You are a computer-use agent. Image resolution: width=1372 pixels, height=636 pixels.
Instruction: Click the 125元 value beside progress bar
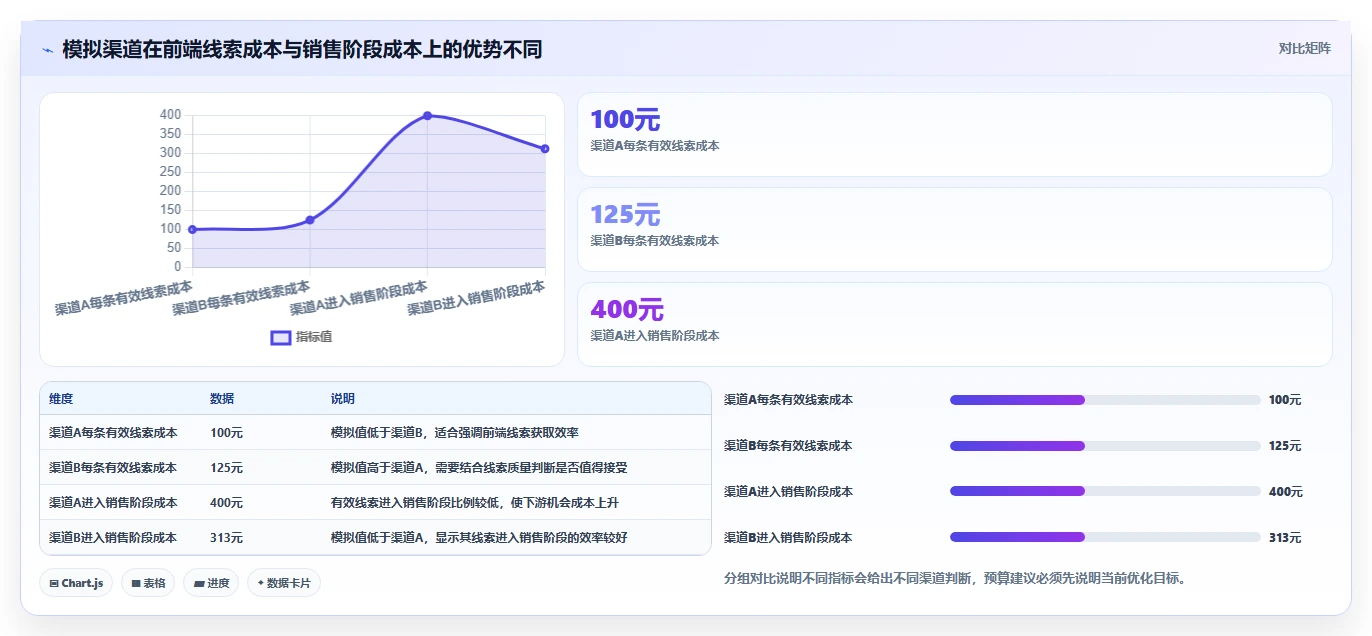pos(1285,446)
